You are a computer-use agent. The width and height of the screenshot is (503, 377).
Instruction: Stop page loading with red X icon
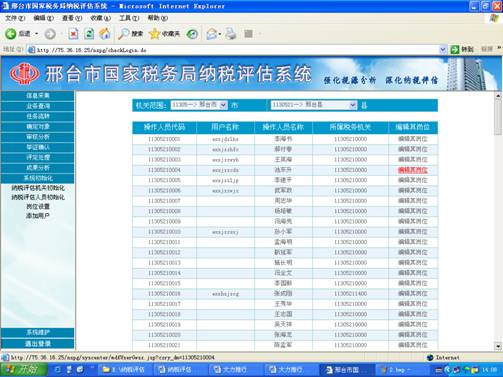click(x=73, y=34)
